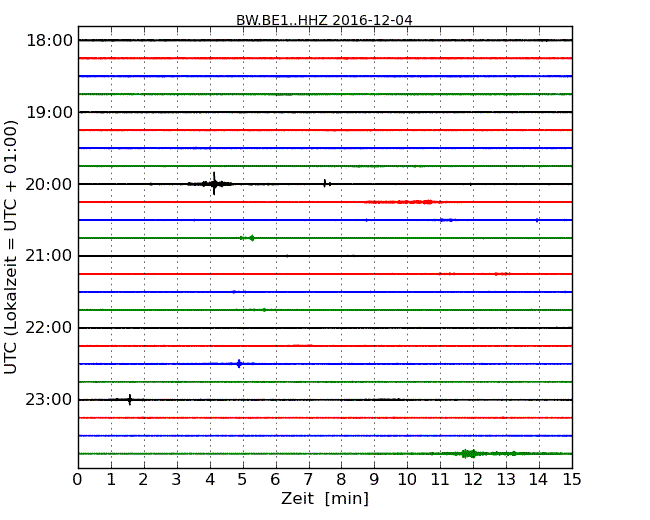Select the red burst on the 20:15 trace
Viewport: 650px width, 520px height.
(x=403, y=202)
